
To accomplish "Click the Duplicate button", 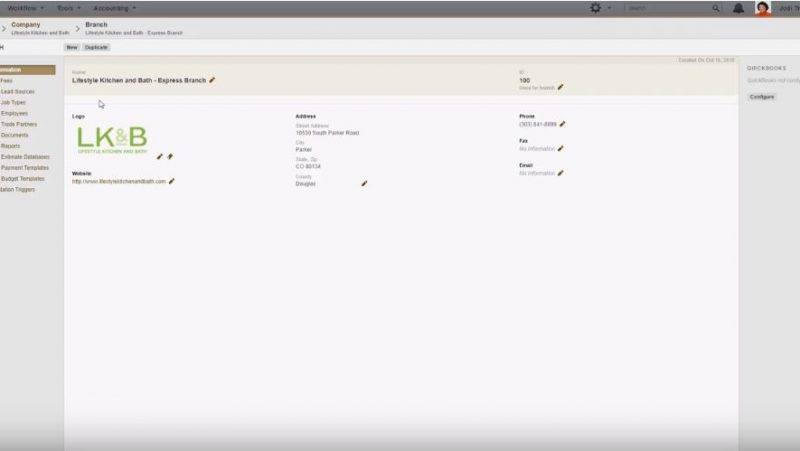I will point(97,47).
